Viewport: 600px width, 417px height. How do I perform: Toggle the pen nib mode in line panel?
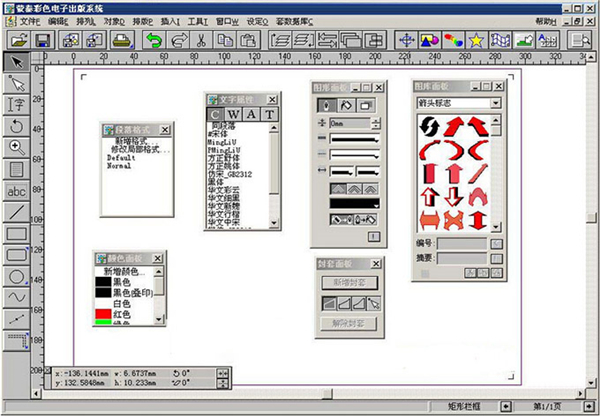[328, 105]
